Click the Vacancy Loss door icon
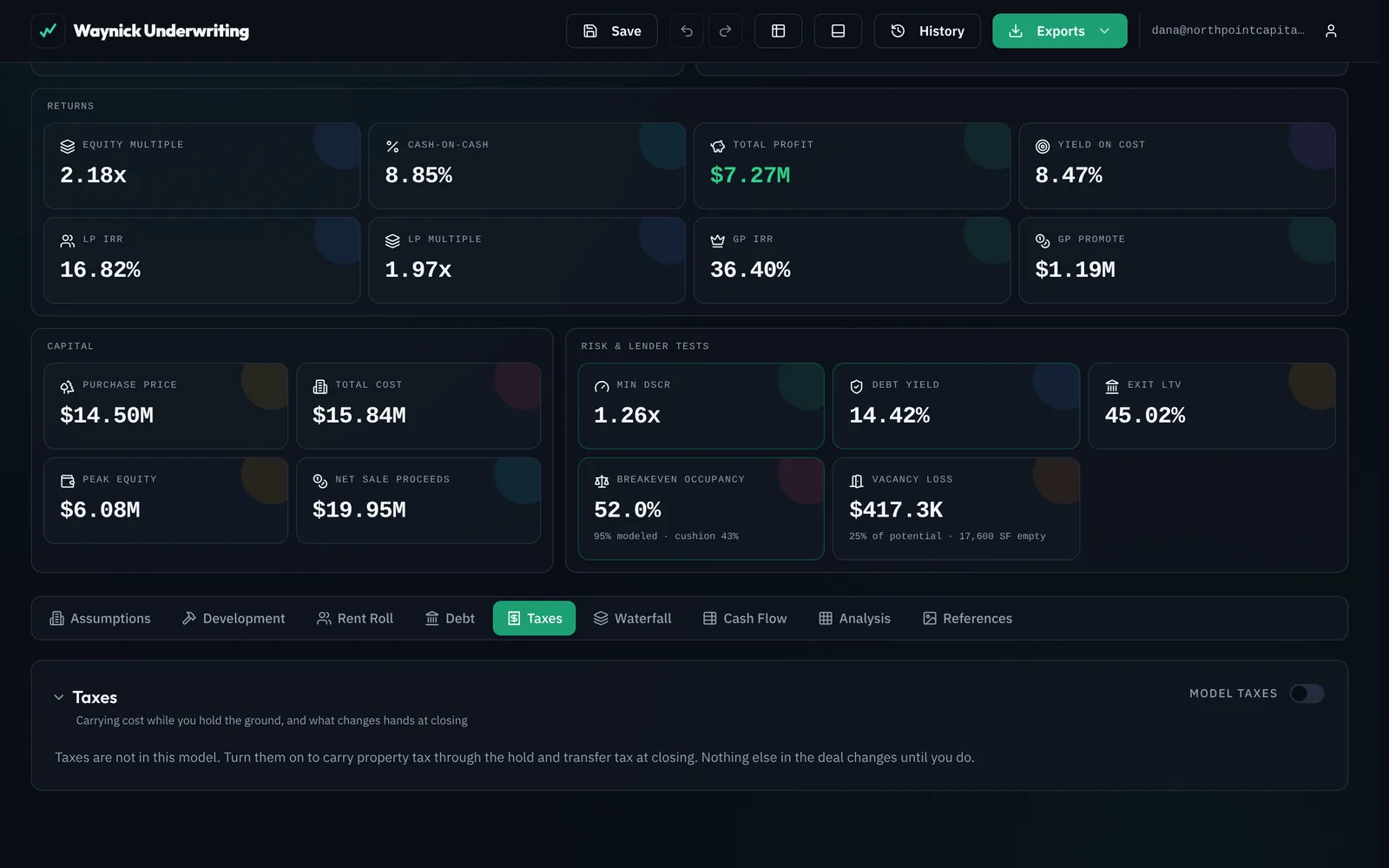Viewport: 1389px width, 868px height. click(857, 482)
